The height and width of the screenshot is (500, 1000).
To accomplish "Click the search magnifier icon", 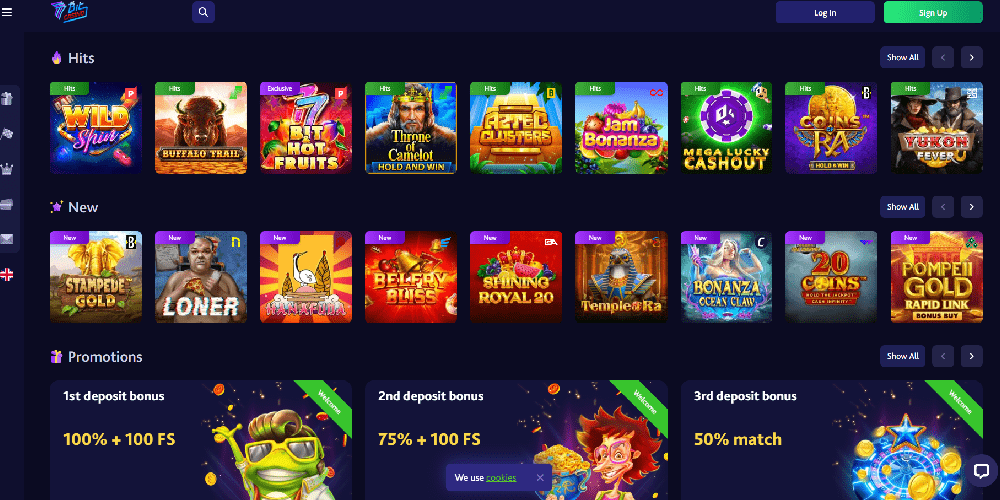I will pos(203,12).
